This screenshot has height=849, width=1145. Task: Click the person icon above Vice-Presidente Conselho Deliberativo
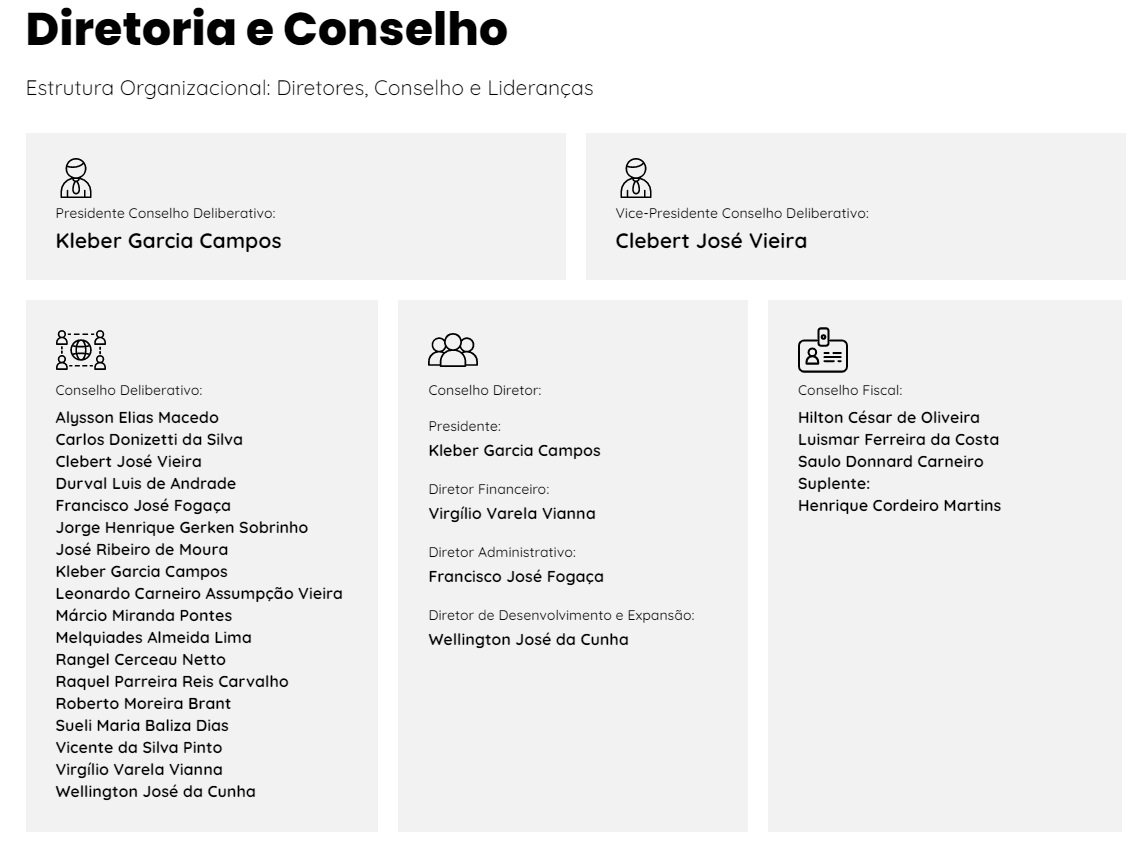pyautogui.click(x=635, y=178)
